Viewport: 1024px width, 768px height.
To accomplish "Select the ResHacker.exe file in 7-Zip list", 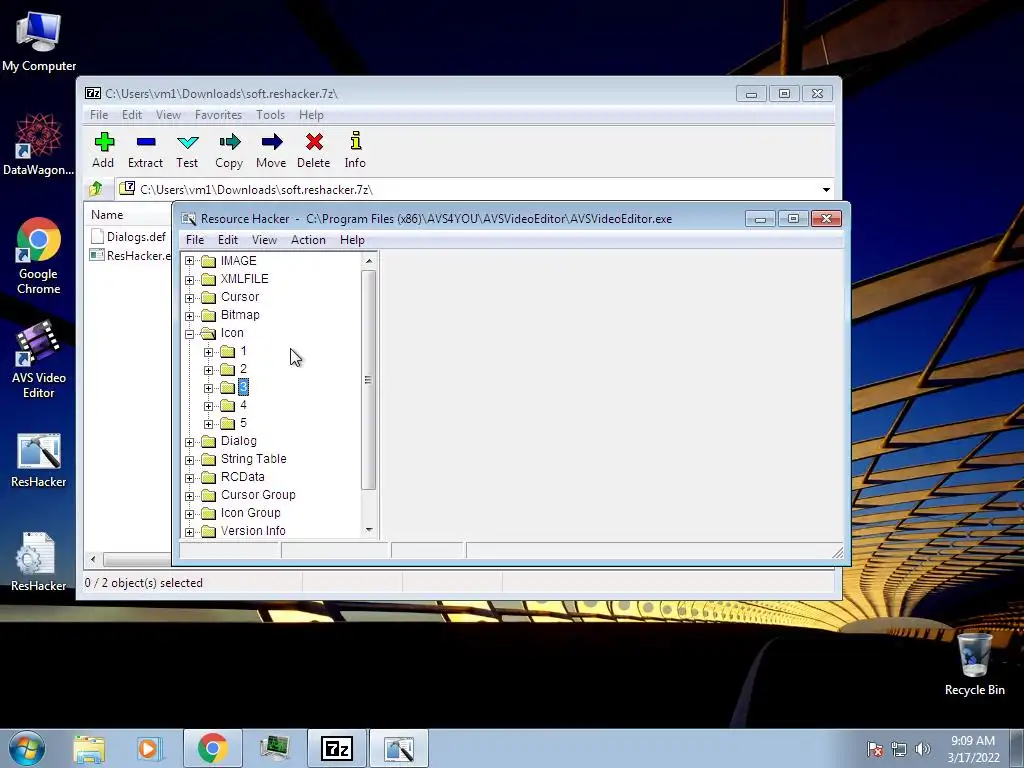I will [131, 255].
